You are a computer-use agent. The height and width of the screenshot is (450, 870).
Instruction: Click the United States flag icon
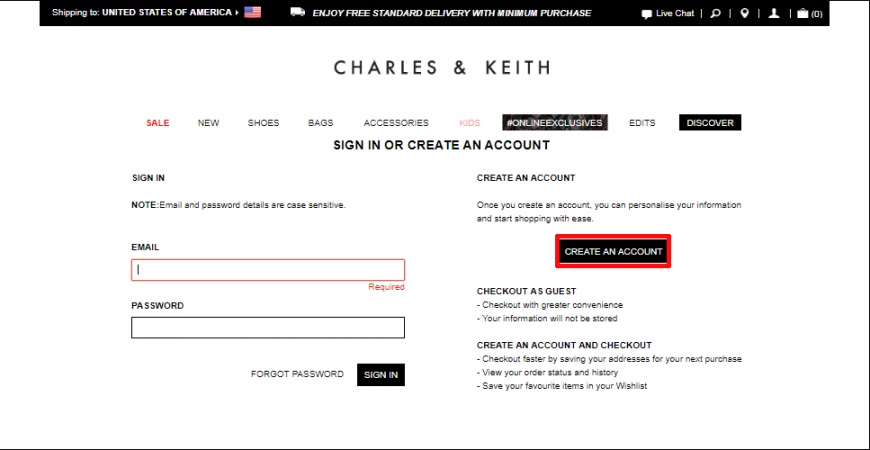[252, 12]
